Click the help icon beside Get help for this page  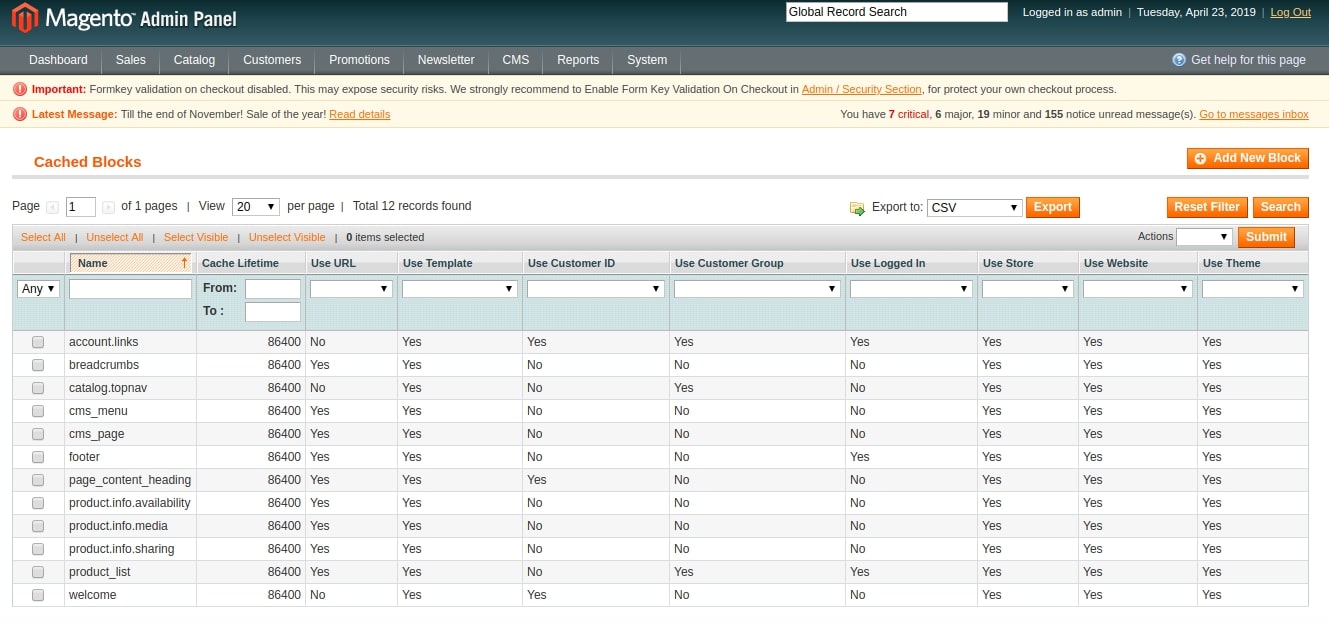[1179, 60]
